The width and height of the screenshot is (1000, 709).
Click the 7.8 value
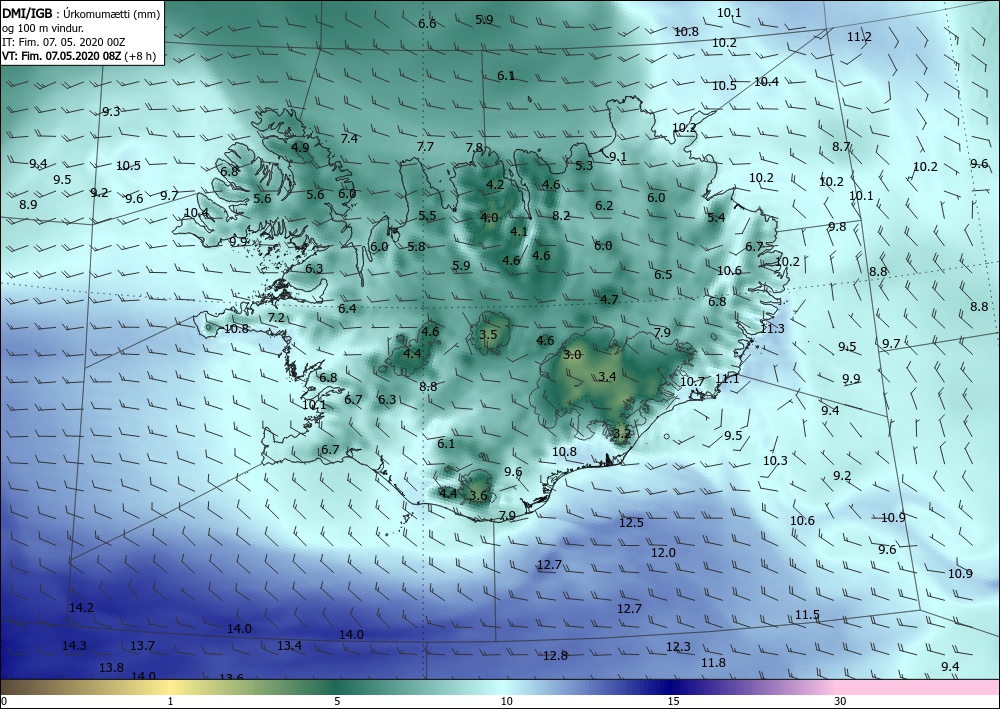[474, 147]
